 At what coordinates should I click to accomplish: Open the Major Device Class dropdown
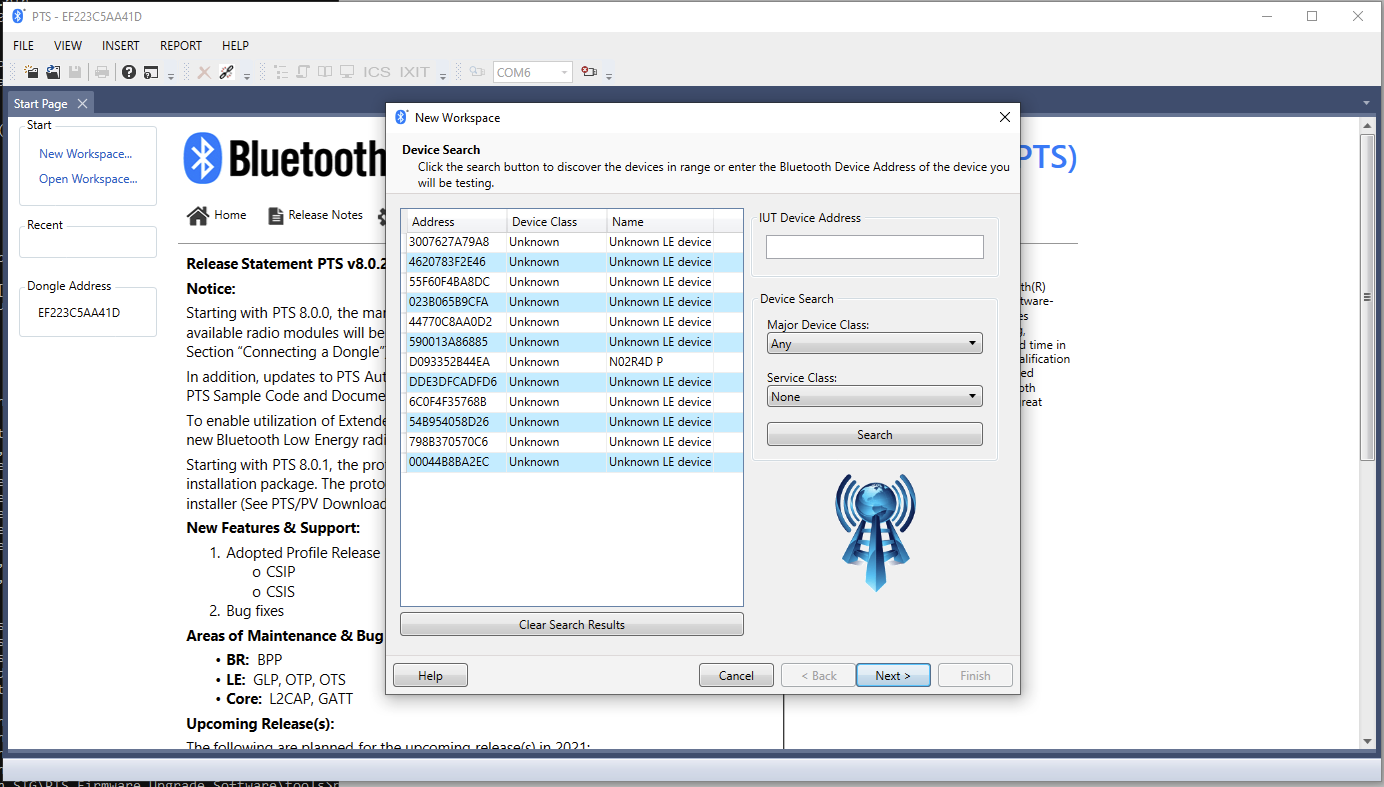874,344
